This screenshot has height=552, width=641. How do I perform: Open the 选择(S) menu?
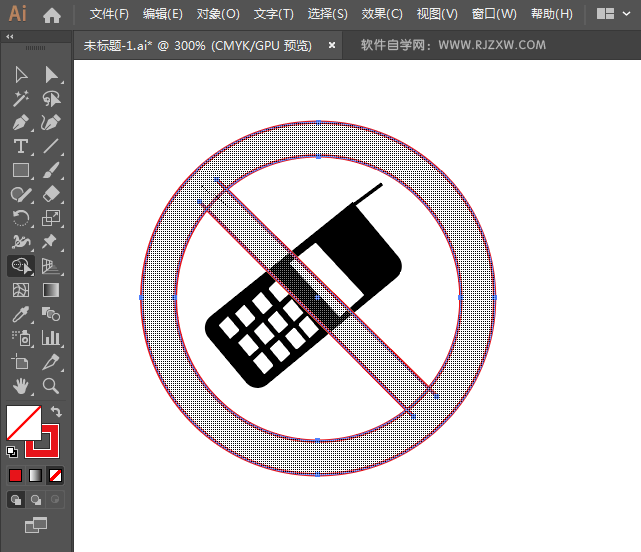point(327,14)
